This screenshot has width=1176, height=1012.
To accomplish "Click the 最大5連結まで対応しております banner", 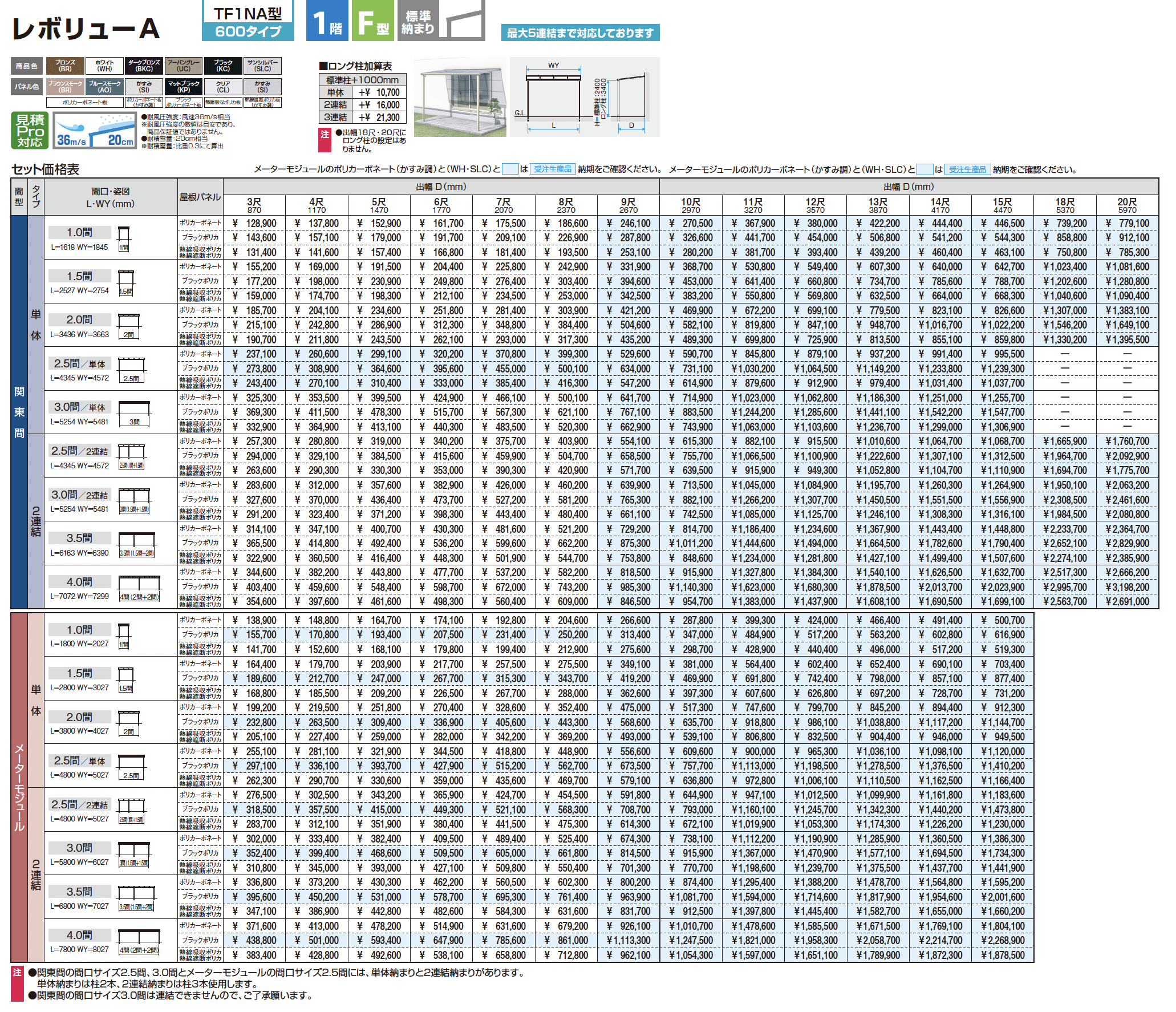I will [580, 33].
